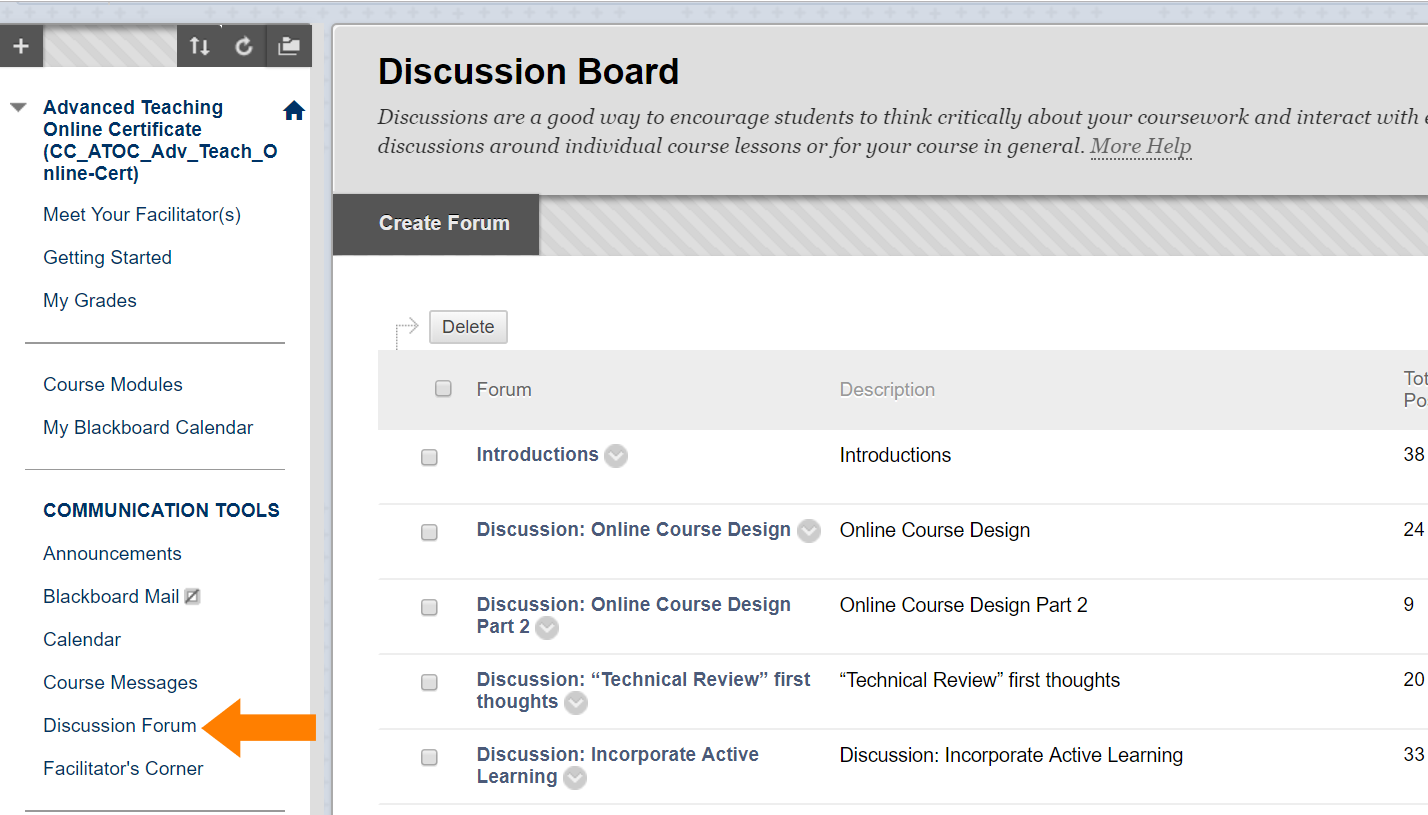1428x815 pixels.
Task: Open Discussion: Technical Review first thoughts forum
Action: pos(644,690)
